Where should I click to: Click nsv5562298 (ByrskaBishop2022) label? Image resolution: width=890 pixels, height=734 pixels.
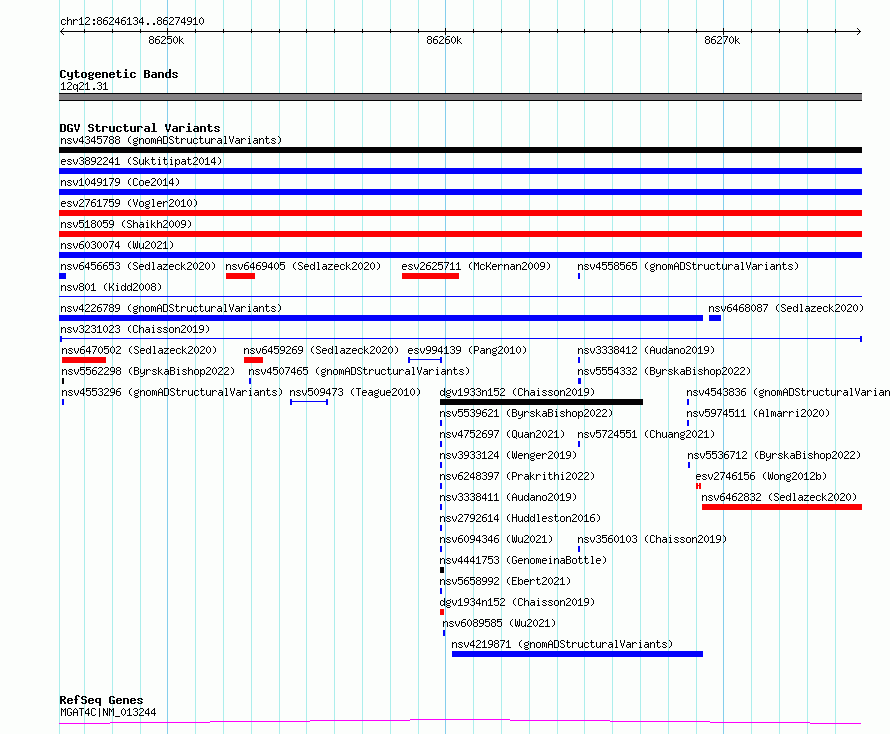(x=148, y=371)
